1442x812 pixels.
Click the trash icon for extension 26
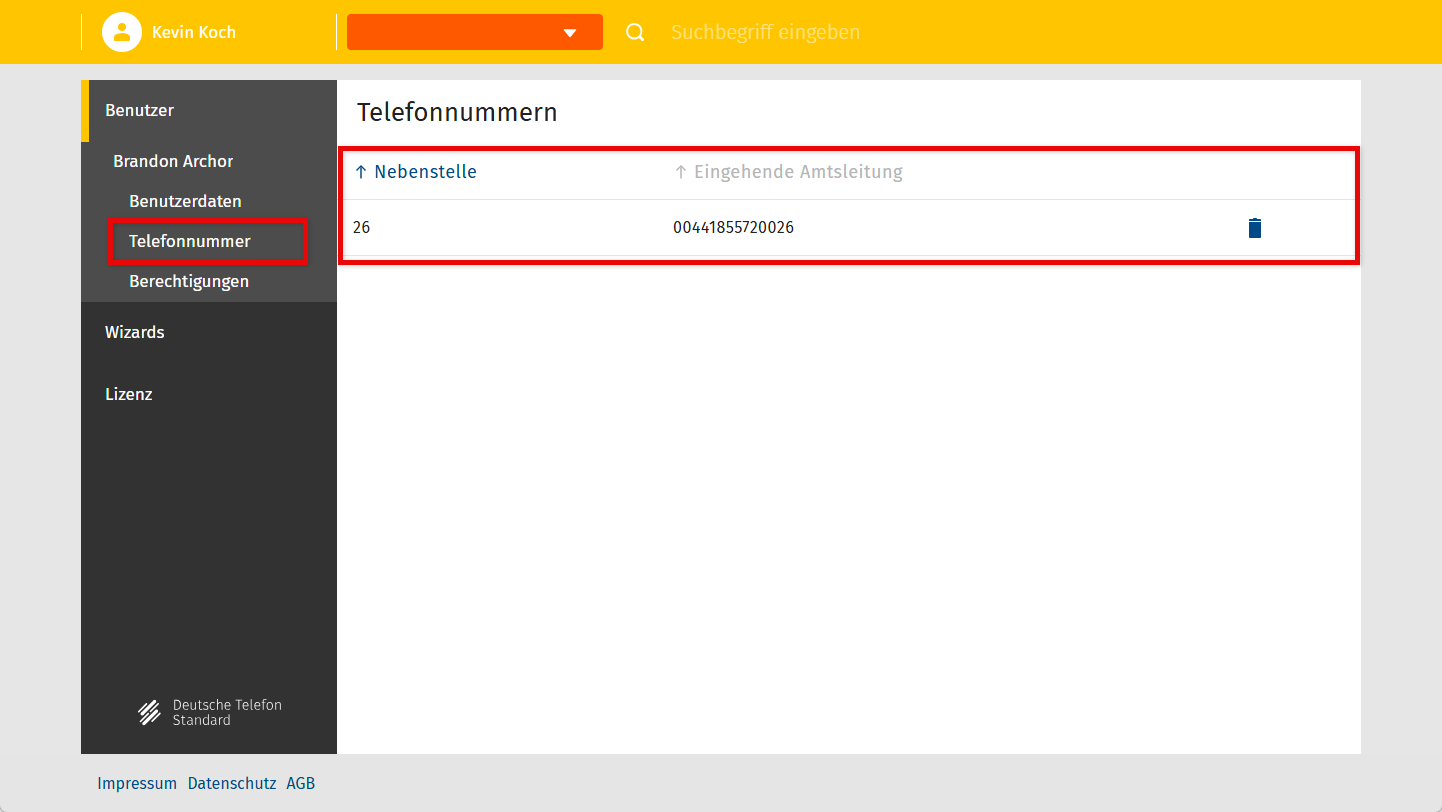pos(1254,228)
